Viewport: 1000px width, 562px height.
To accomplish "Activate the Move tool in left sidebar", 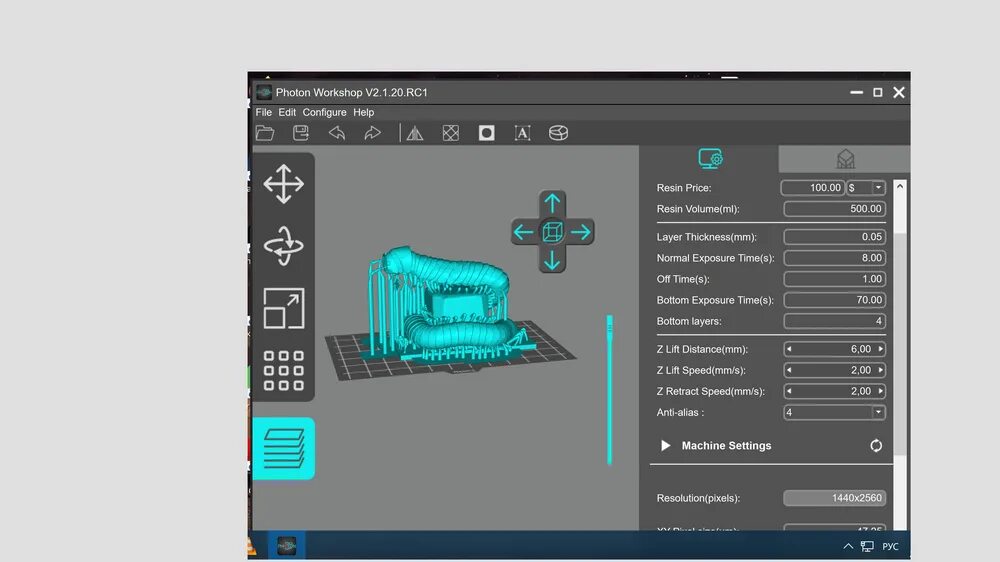I will pos(284,184).
